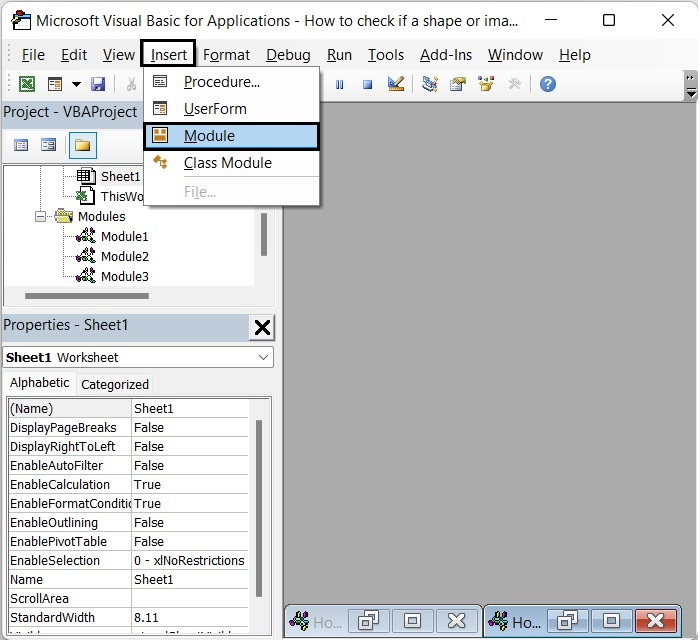Click the Project pane horizontal scrollbar
The image size is (700, 642).
coord(87,296)
